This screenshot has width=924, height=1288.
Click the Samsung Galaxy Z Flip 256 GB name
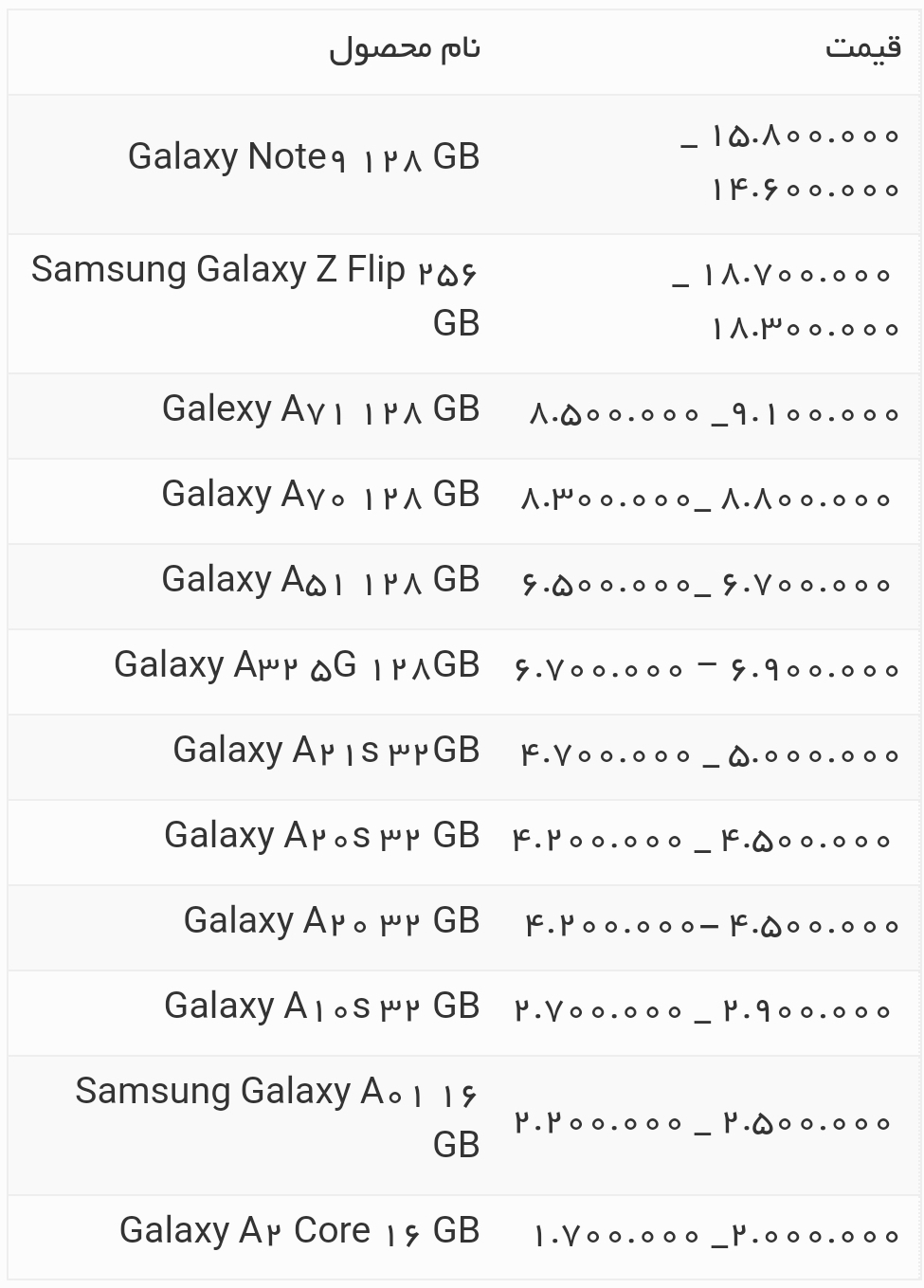[x=255, y=296]
